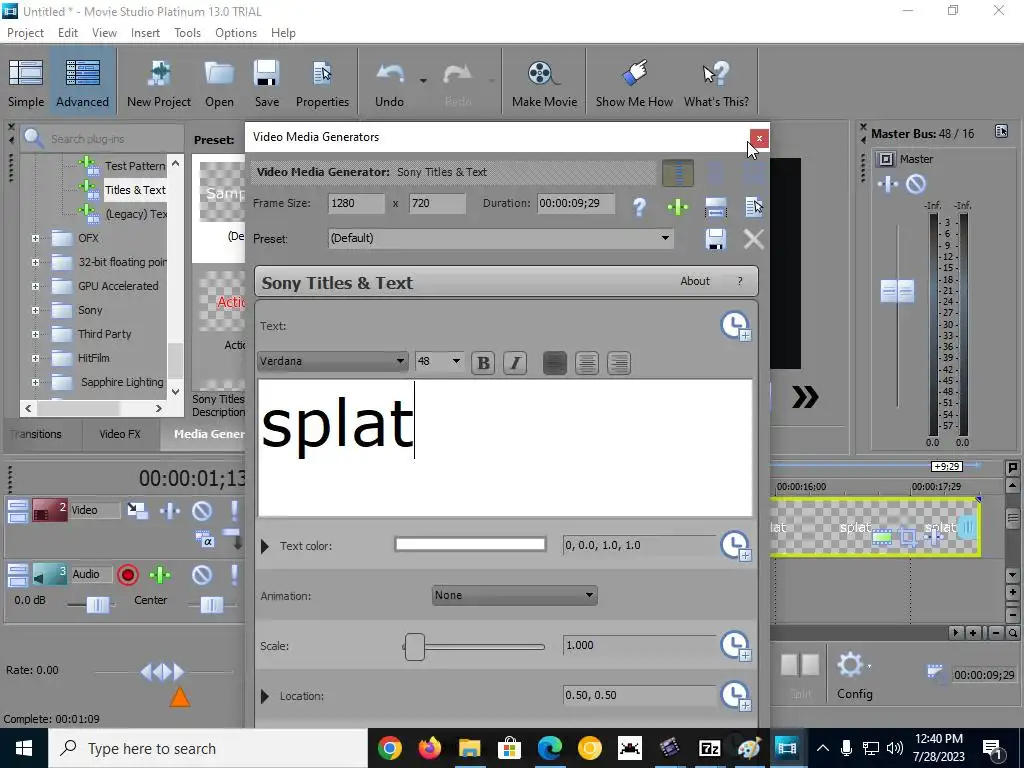Open the Help menu
Image resolution: width=1024 pixels, height=768 pixels.
283,33
